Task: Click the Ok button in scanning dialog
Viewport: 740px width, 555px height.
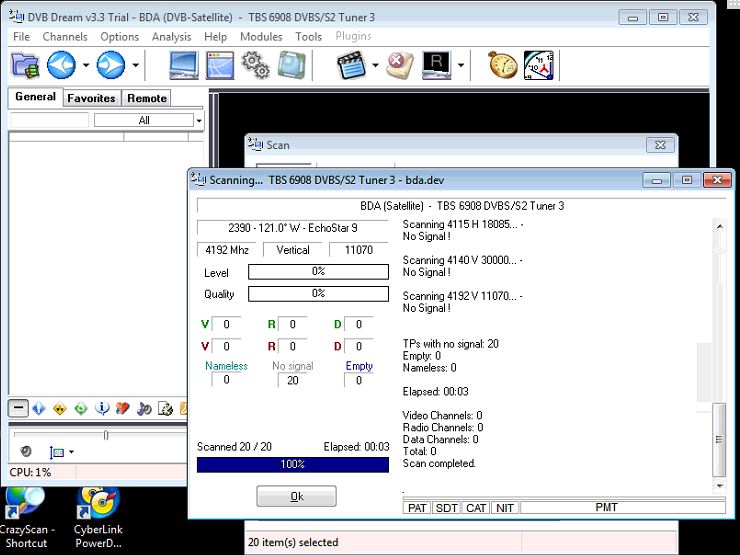Action: tap(296, 496)
